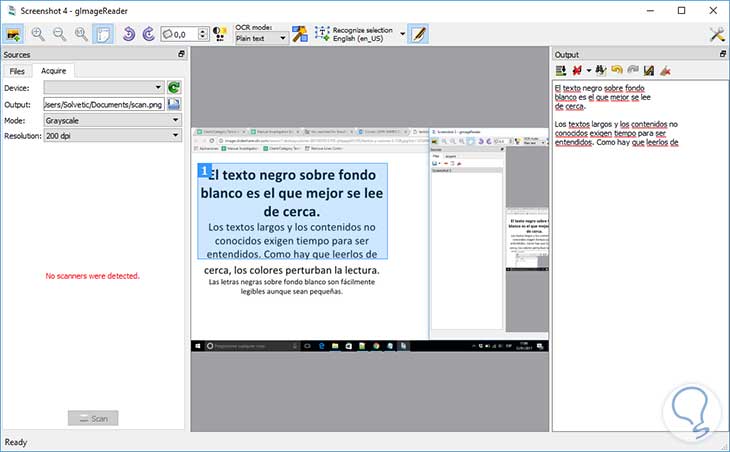Click the 'Sources' panel title
The width and height of the screenshot is (730, 452).
[x=17, y=54]
